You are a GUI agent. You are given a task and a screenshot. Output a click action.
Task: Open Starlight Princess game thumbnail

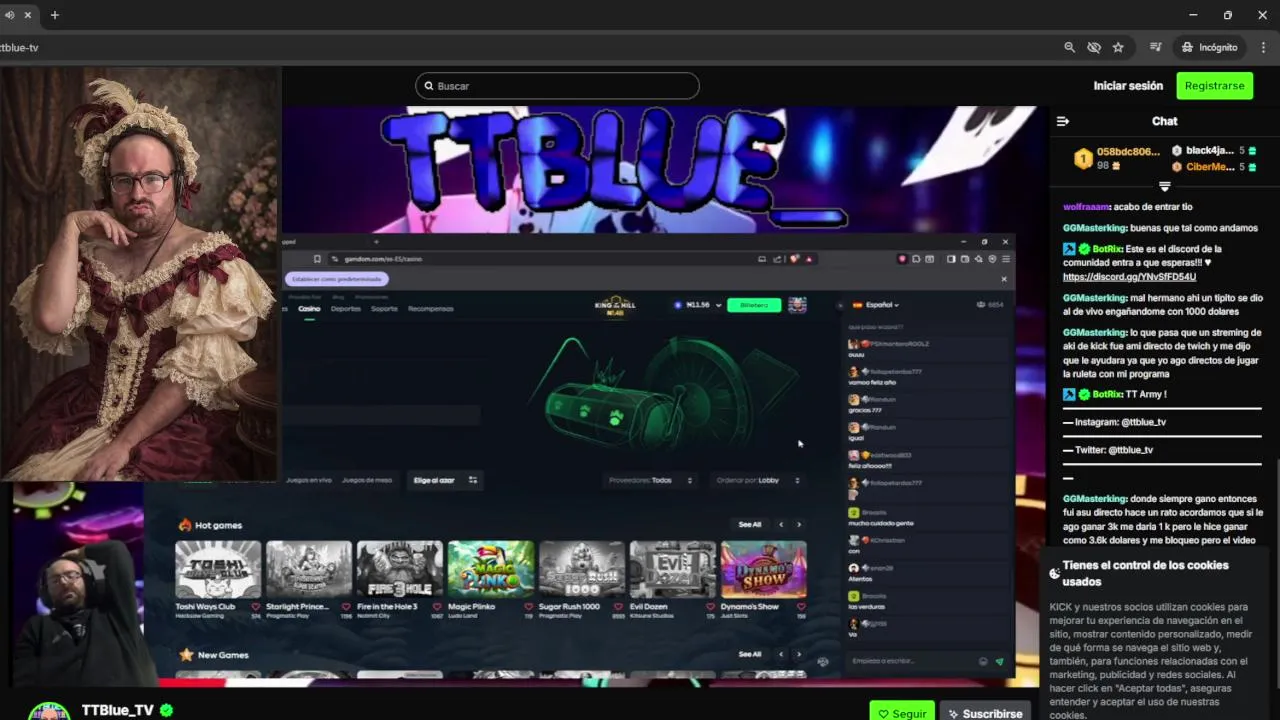pos(309,569)
